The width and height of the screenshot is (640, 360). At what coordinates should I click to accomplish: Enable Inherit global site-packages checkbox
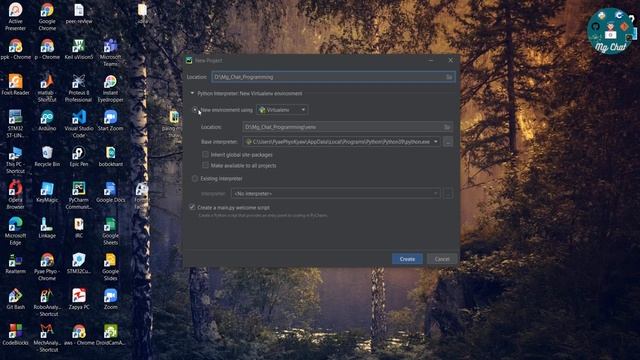click(x=205, y=154)
